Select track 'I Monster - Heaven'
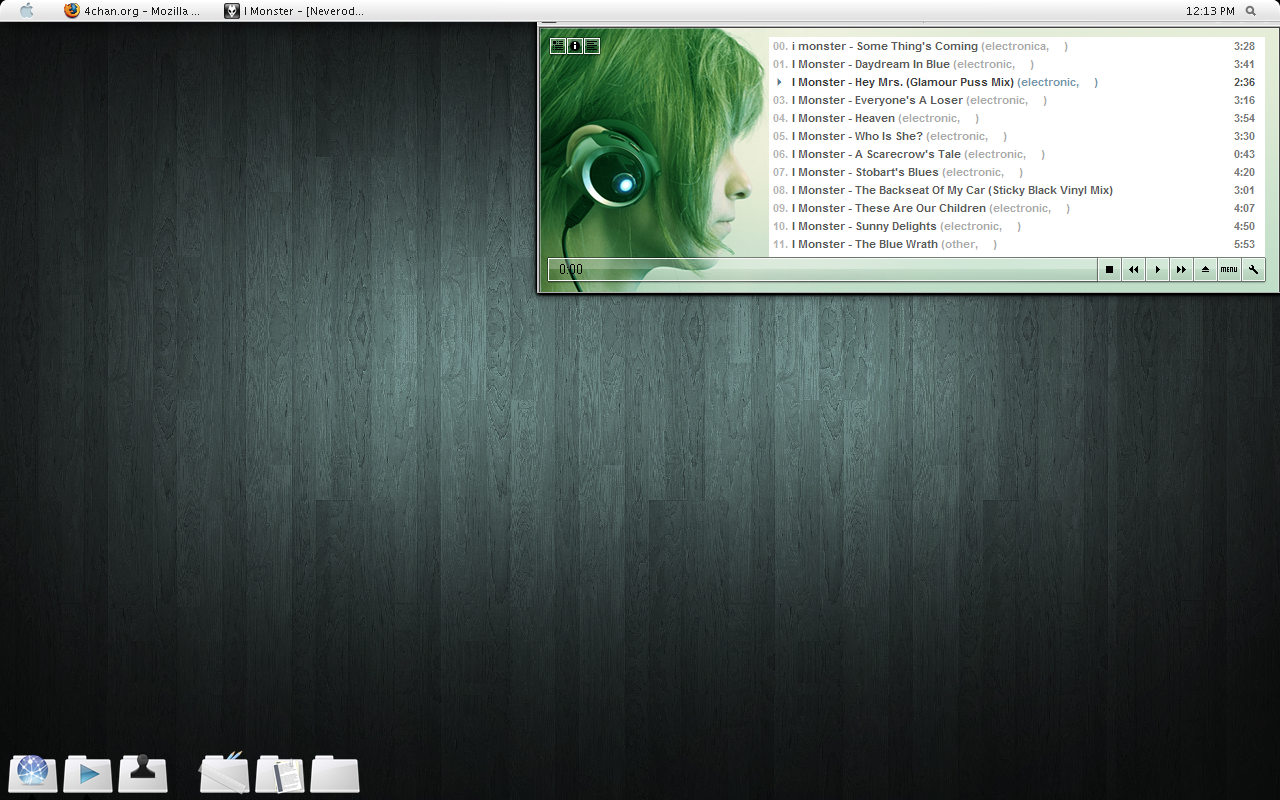The image size is (1280, 800). click(1016, 118)
